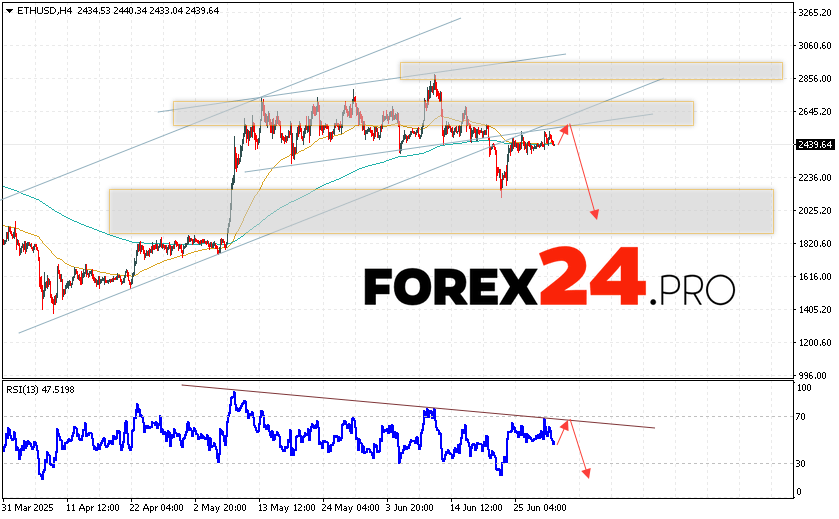This screenshot has height=519, width=839.
Task: Click the 2025.20 price axis label
Action: (x=814, y=211)
